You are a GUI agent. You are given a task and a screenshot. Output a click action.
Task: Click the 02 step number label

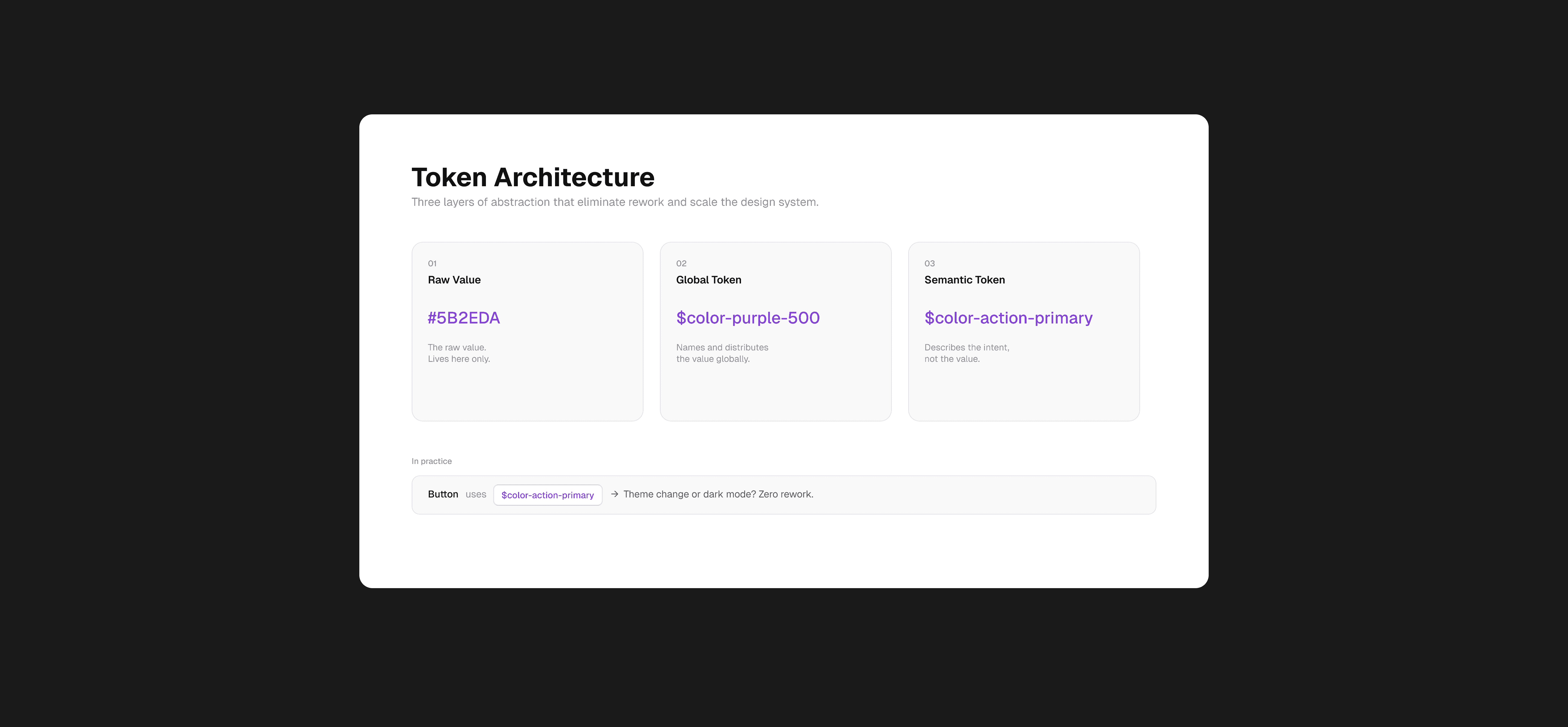(681, 264)
